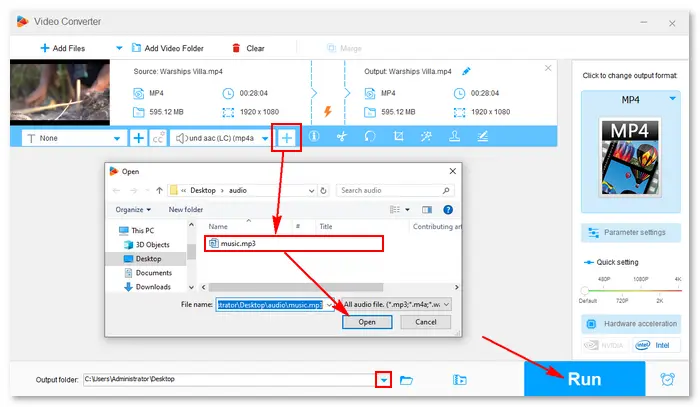Go back in Open dialog
700x407 pixels.
[x=117, y=191]
